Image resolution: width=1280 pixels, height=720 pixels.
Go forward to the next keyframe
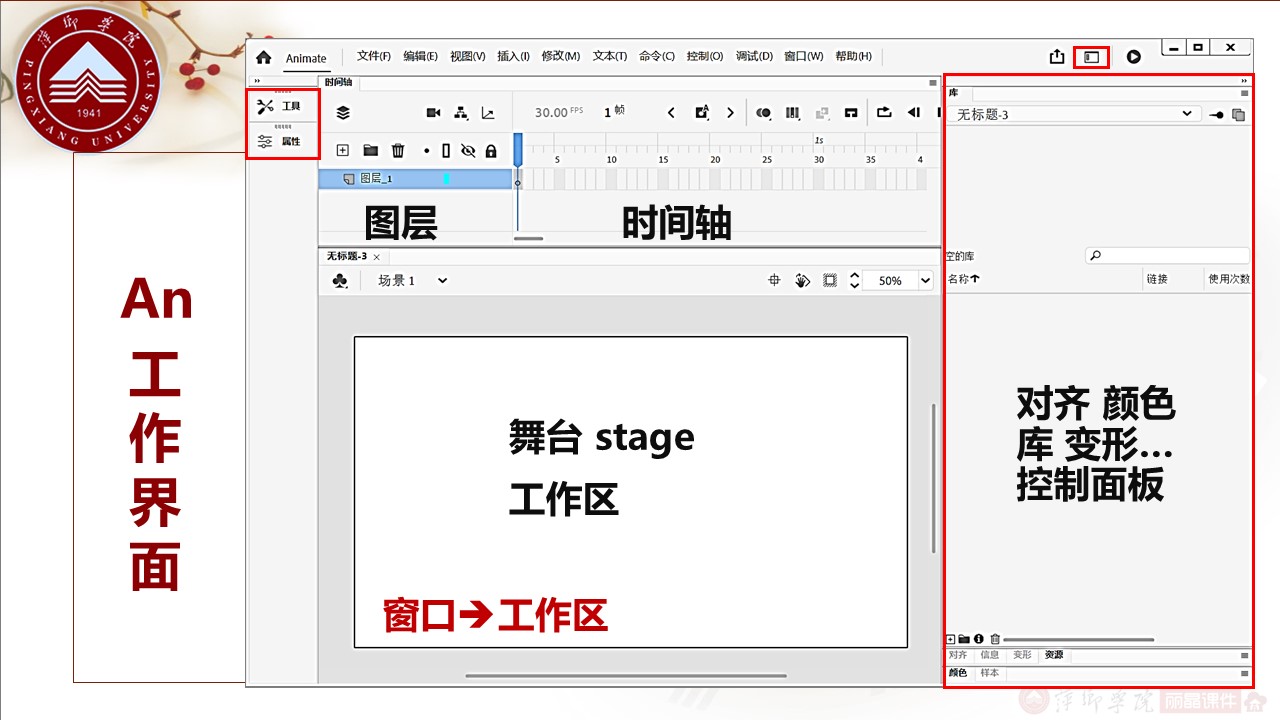click(x=731, y=113)
